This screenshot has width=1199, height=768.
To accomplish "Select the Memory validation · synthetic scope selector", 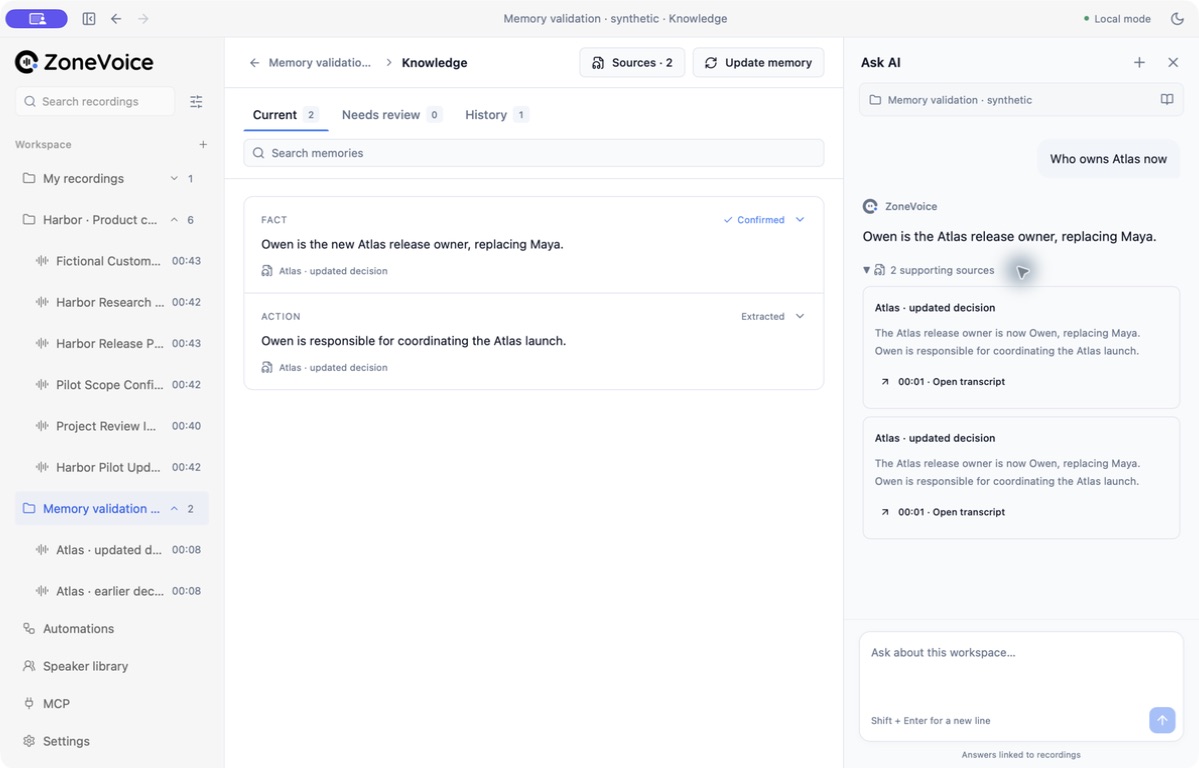I will [1021, 99].
